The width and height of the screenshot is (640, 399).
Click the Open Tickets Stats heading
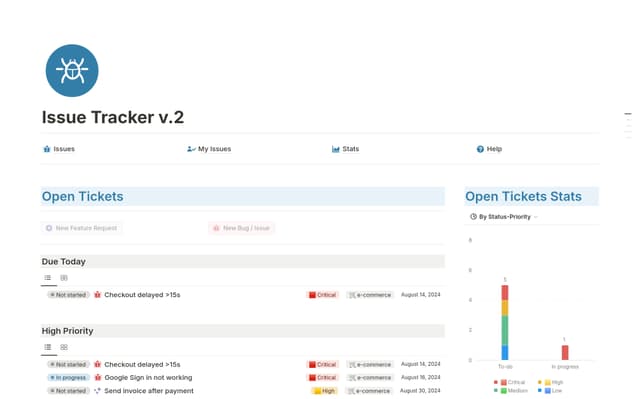523,196
